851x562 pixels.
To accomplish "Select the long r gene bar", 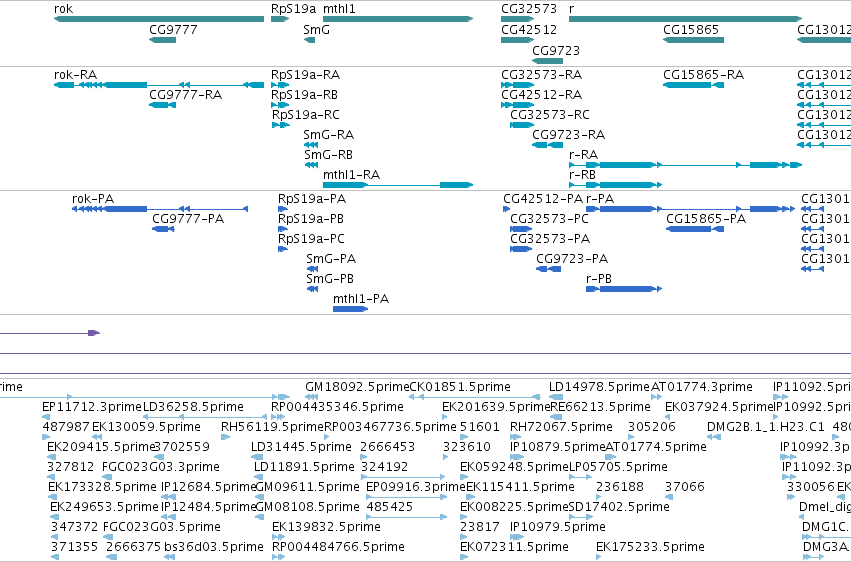I will click(685, 19).
